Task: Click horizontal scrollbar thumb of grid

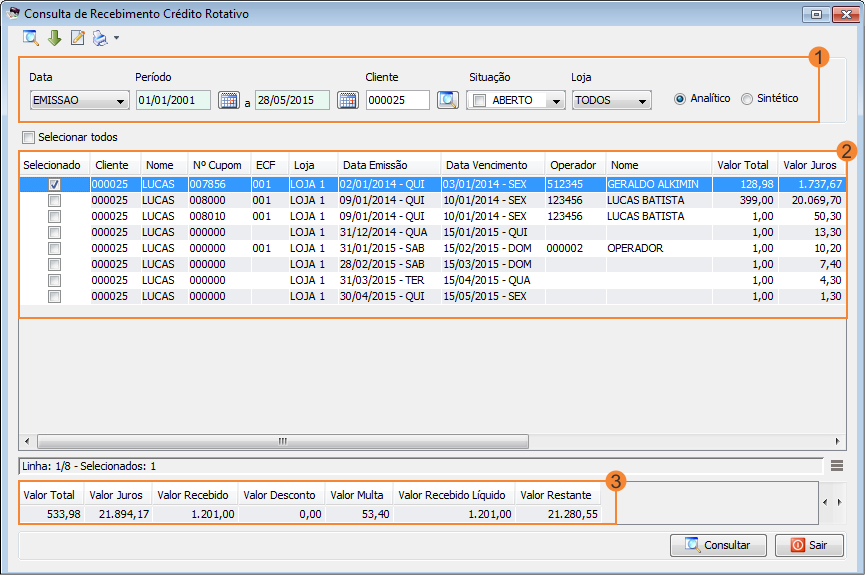Action: coord(283,441)
